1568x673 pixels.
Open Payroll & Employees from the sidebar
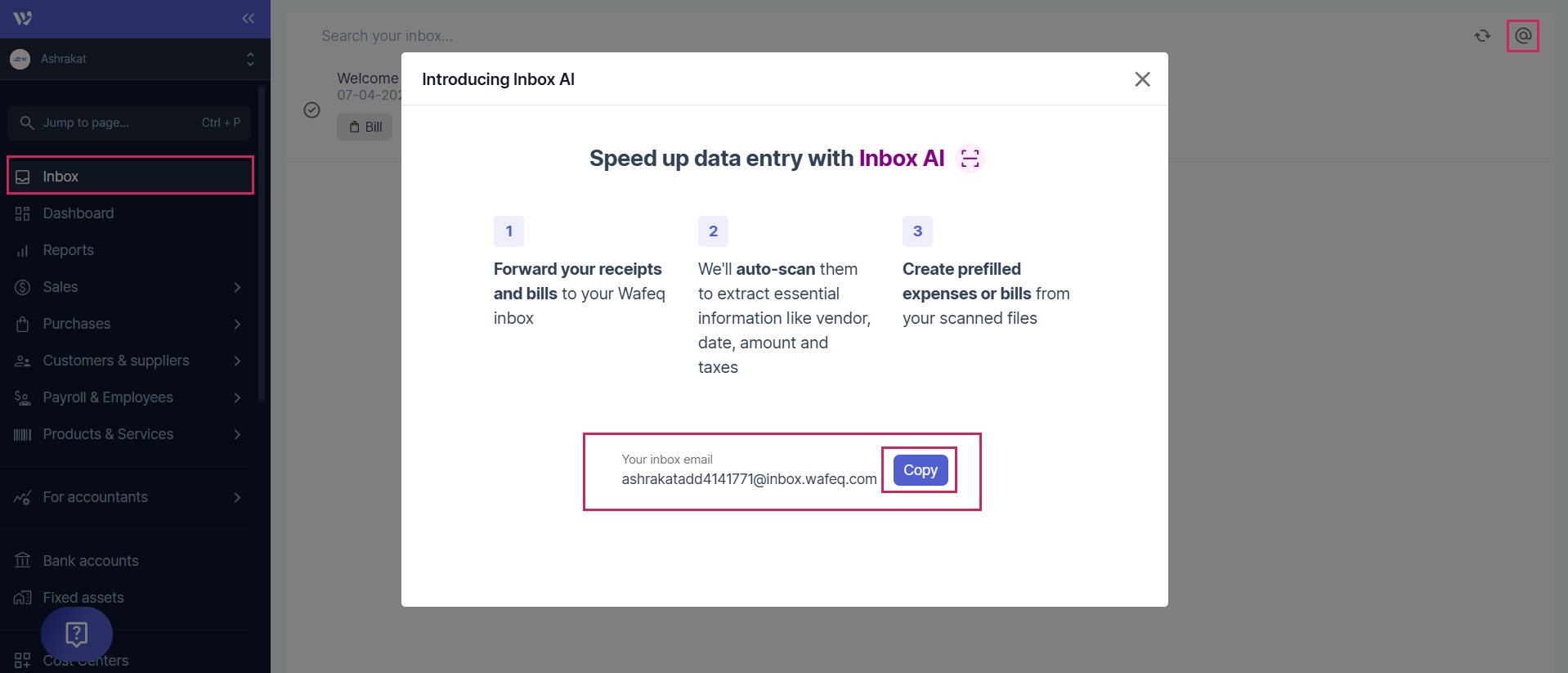click(x=108, y=397)
